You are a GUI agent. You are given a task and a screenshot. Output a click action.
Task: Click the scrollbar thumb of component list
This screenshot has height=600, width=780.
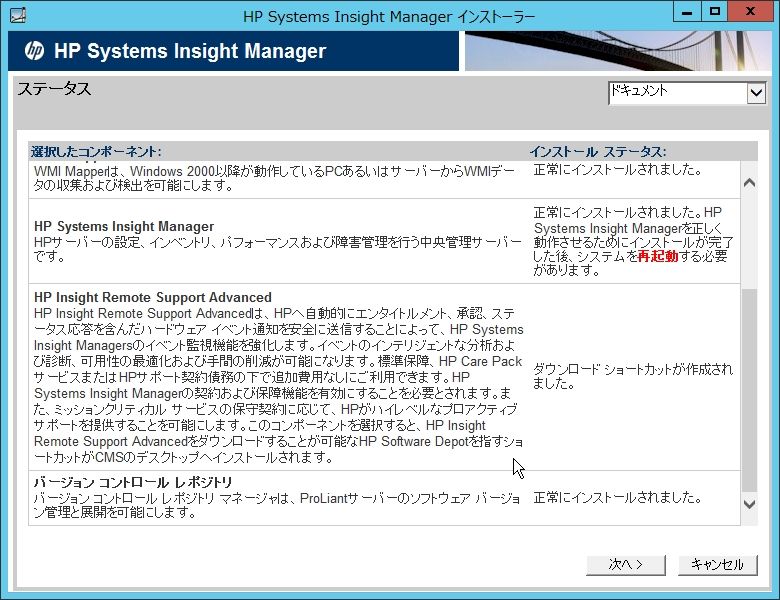[750, 391]
